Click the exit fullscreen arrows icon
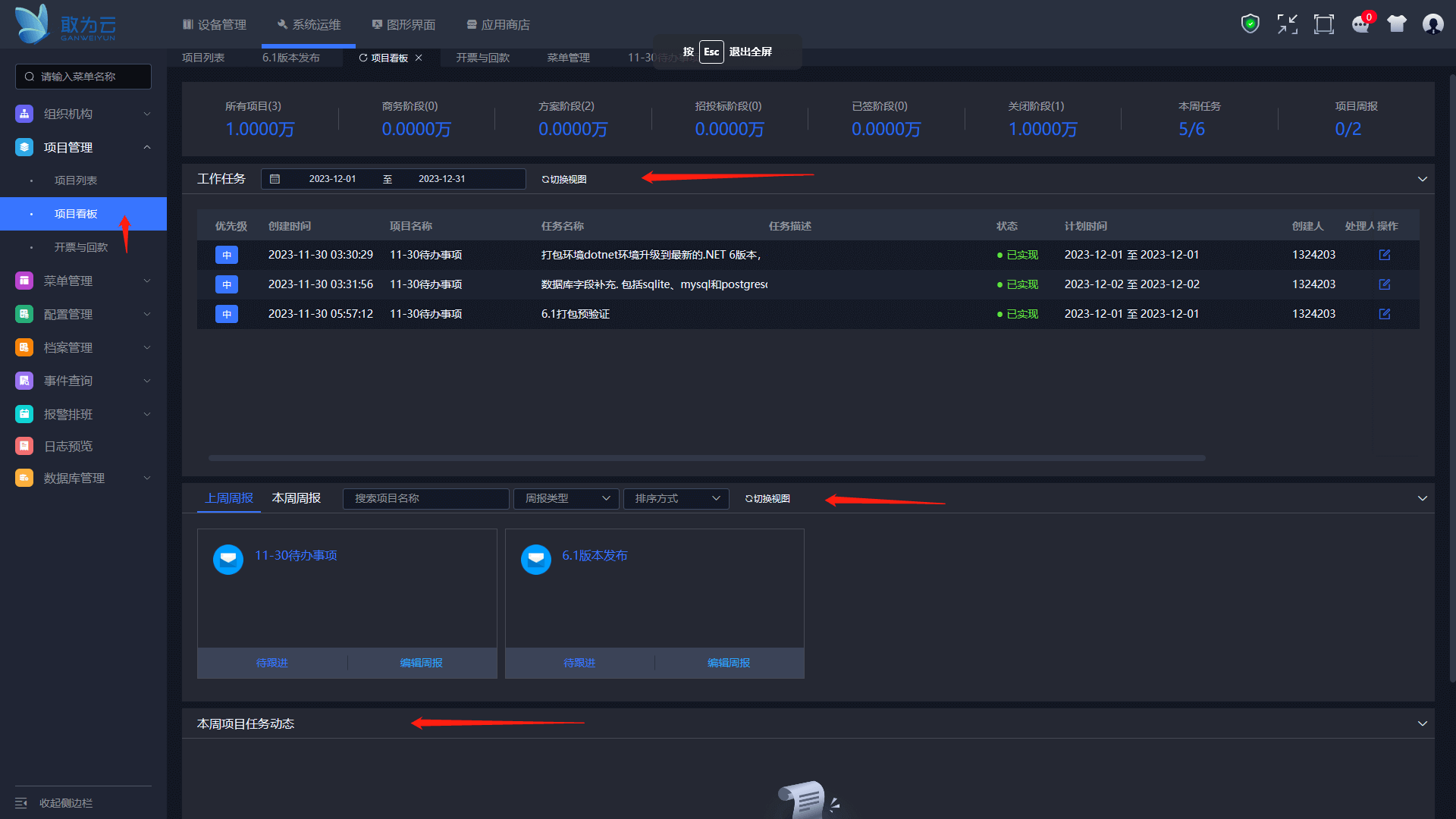The height and width of the screenshot is (819, 1456). pyautogui.click(x=1287, y=24)
